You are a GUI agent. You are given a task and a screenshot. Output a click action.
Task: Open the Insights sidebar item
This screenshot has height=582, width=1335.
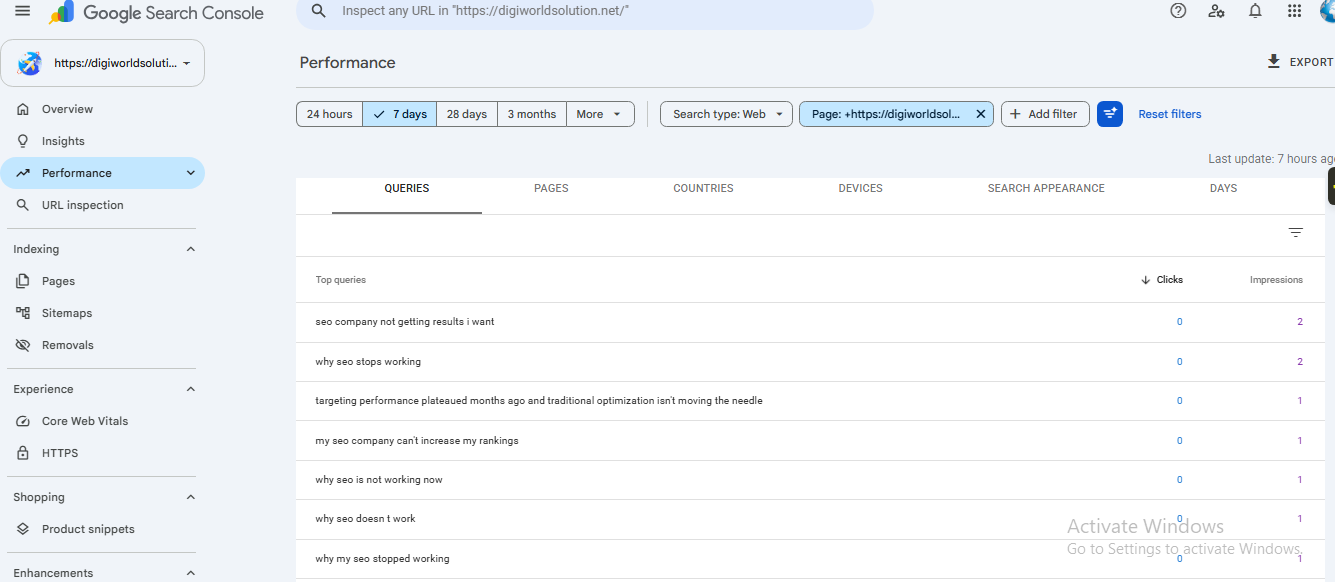[103, 141]
